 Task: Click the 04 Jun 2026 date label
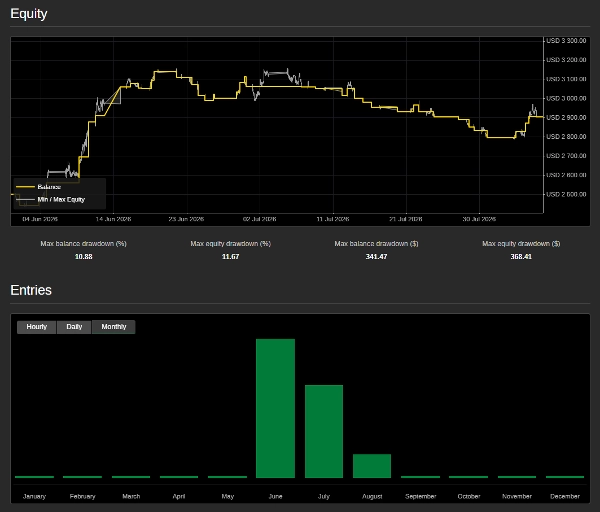(40, 219)
